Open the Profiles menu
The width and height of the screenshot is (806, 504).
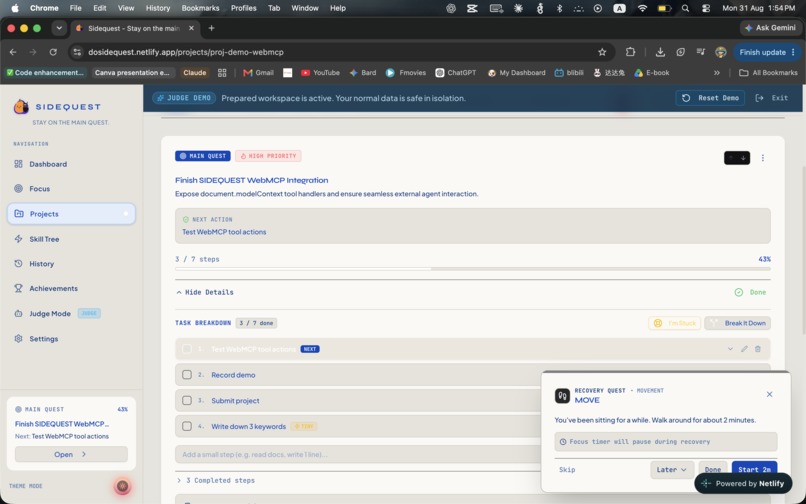243,8
